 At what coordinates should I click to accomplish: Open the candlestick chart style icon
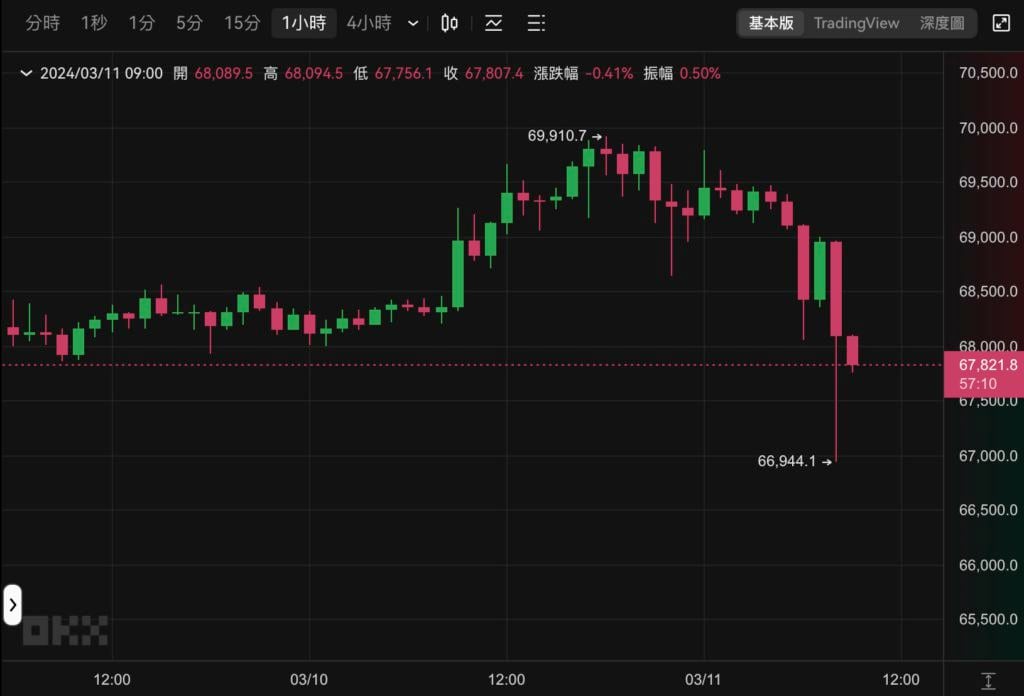click(450, 23)
